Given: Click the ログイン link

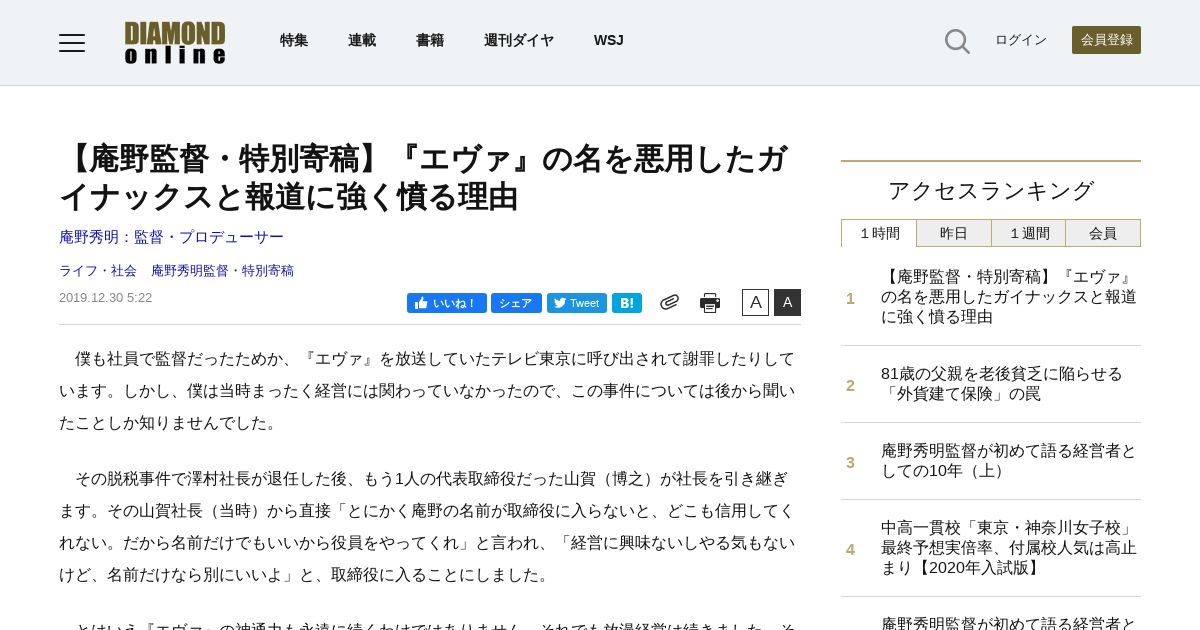Looking at the screenshot, I should 1021,40.
